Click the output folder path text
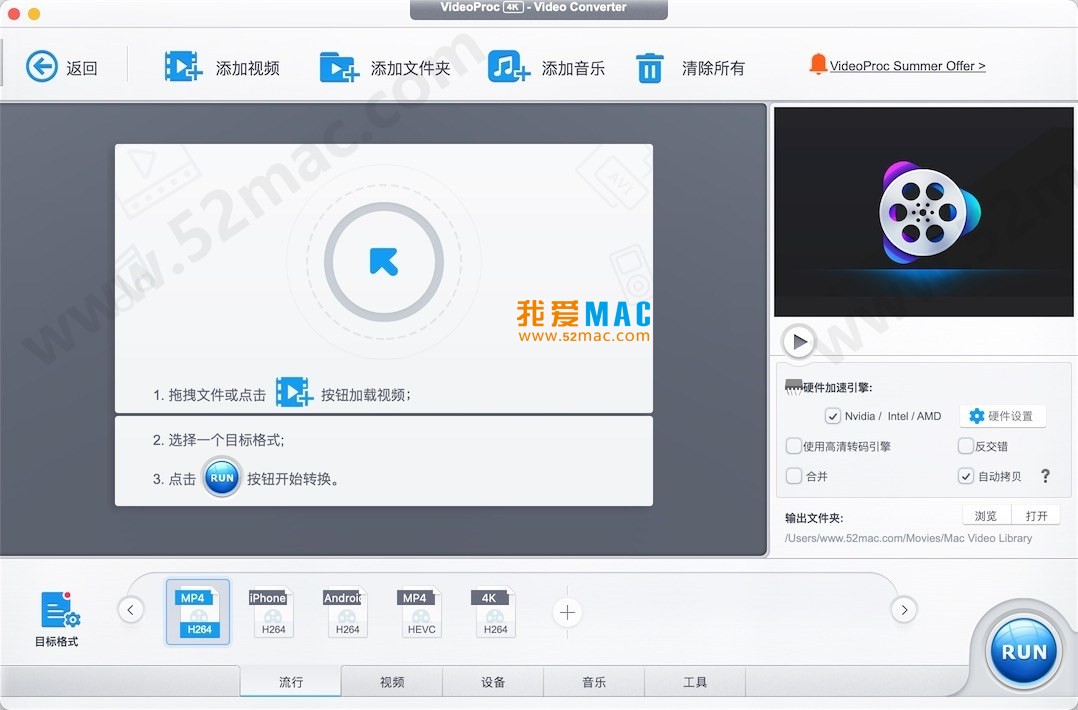This screenshot has width=1078, height=710. click(908, 538)
